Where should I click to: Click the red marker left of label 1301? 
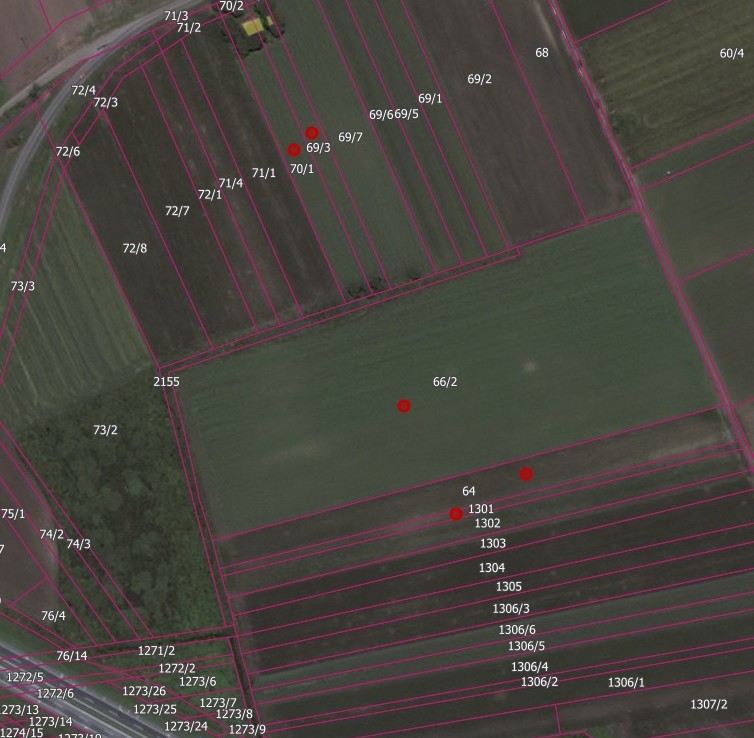point(456,514)
